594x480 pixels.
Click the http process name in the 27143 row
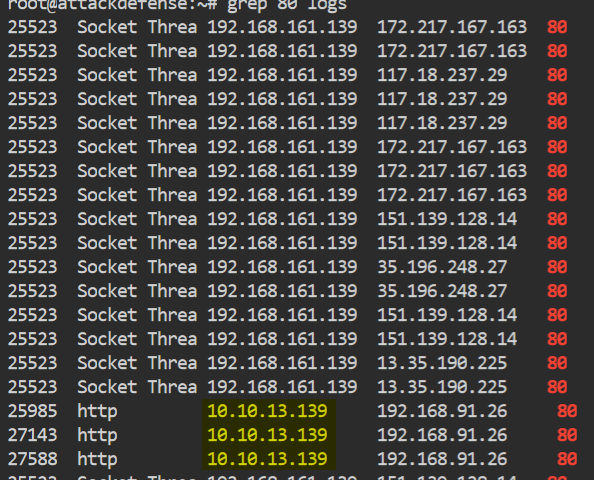[97, 436]
